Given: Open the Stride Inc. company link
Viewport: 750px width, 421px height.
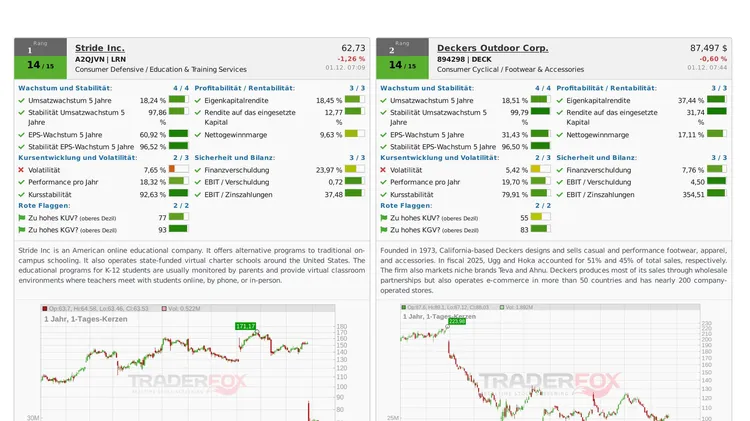Looking at the screenshot, I should coord(100,48).
